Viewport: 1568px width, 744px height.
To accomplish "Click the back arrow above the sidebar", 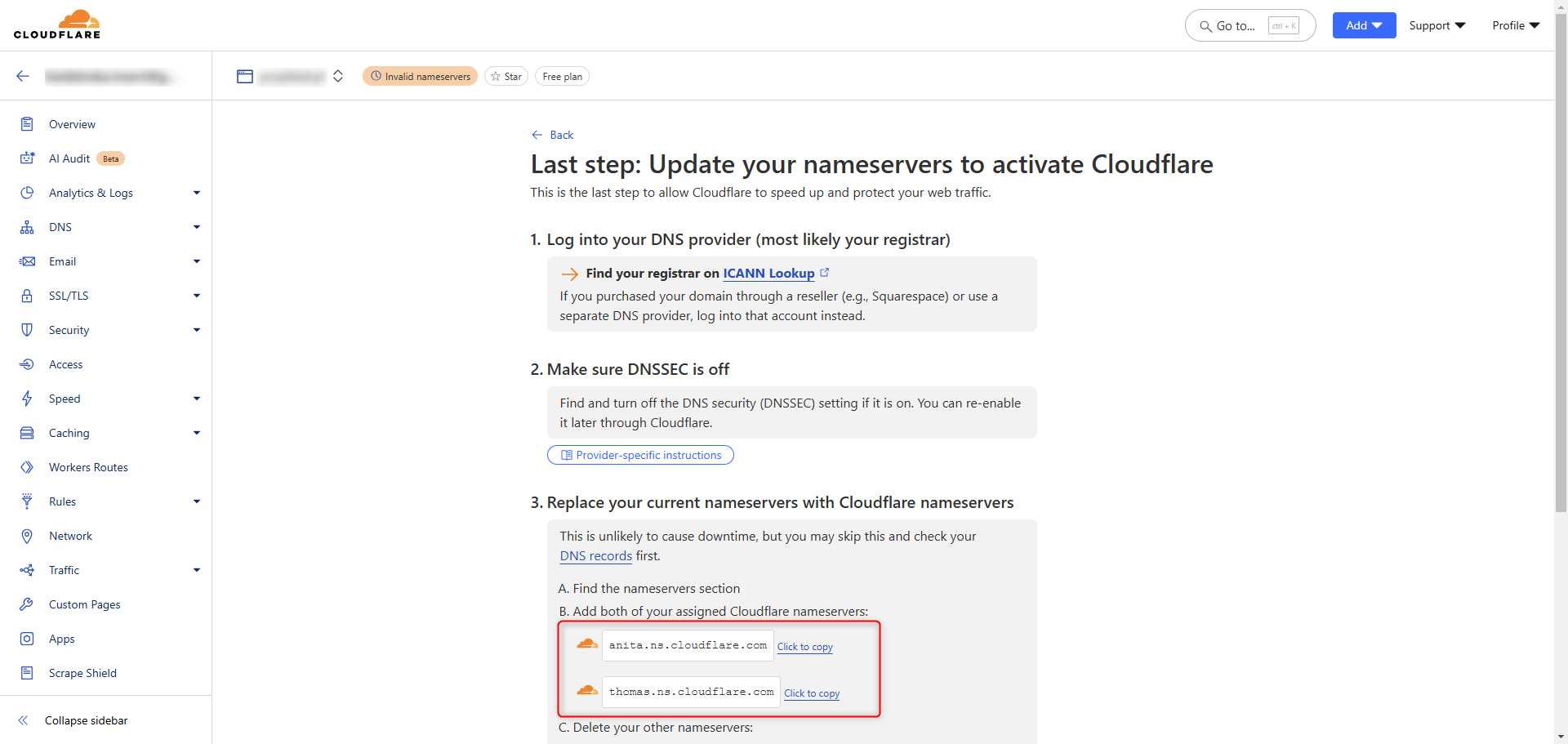I will pos(23,76).
